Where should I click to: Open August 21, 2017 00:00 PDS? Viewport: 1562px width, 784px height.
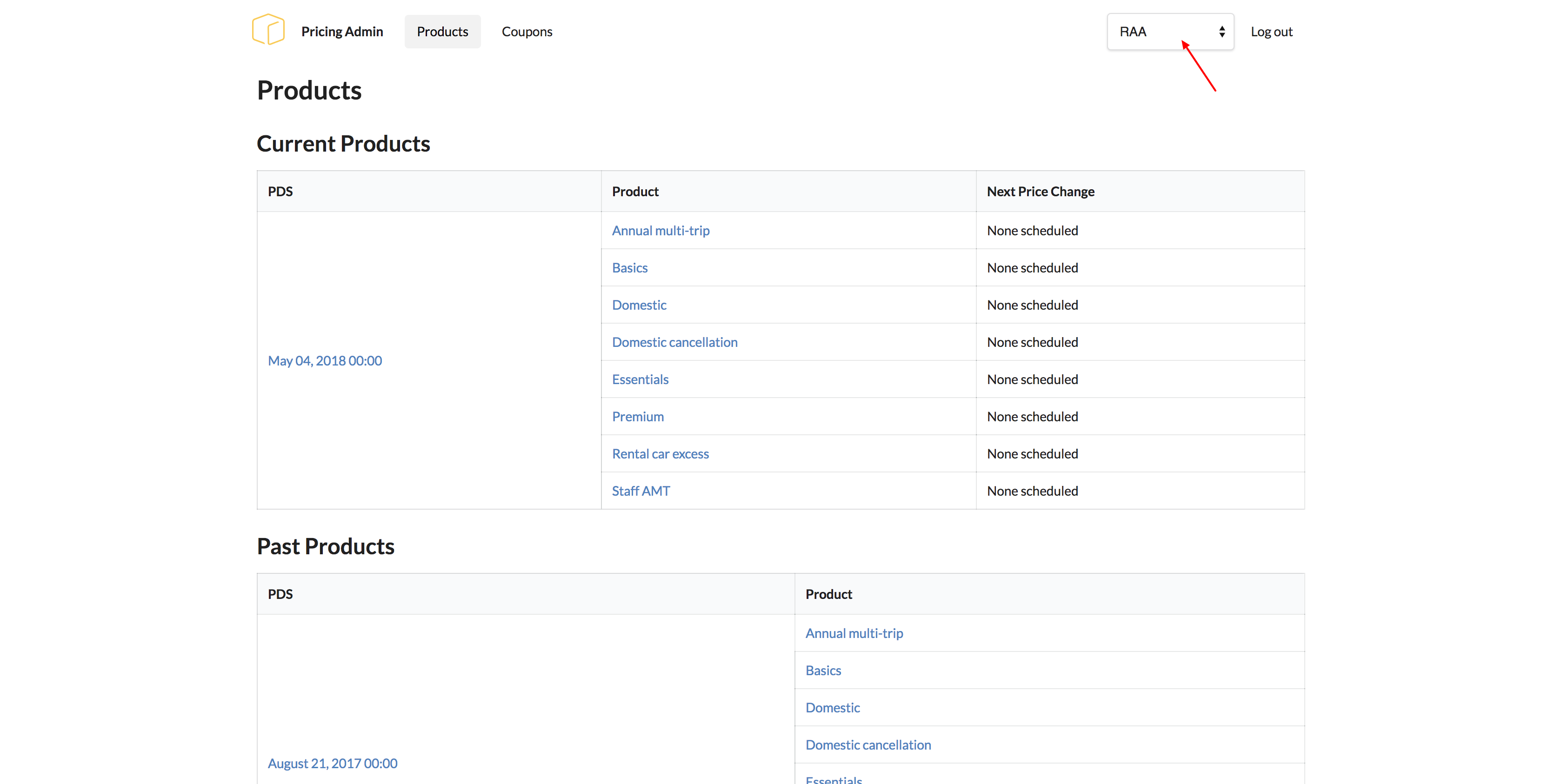pyautogui.click(x=332, y=764)
